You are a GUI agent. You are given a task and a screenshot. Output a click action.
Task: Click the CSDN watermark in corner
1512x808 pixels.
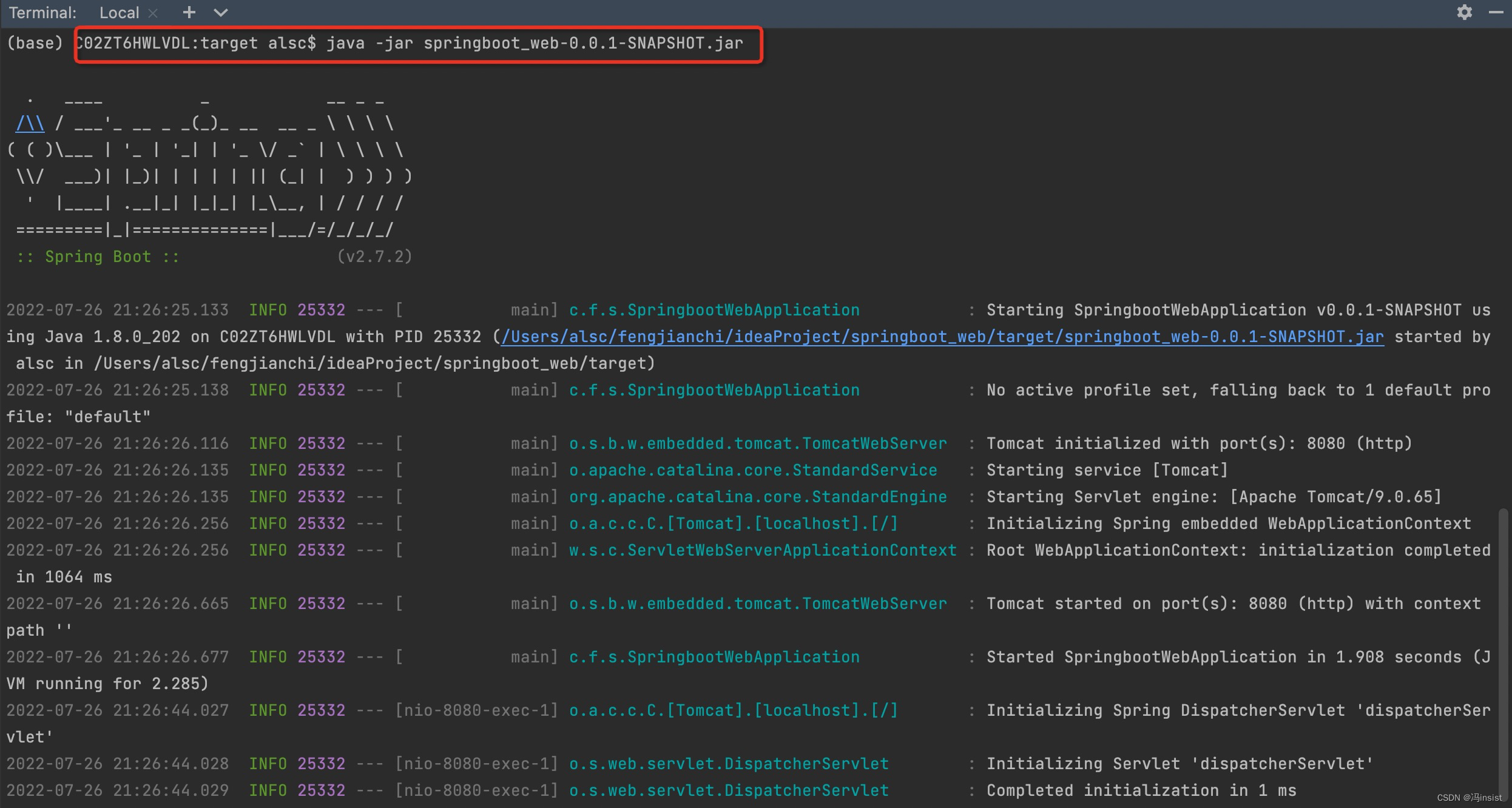pyautogui.click(x=1468, y=798)
